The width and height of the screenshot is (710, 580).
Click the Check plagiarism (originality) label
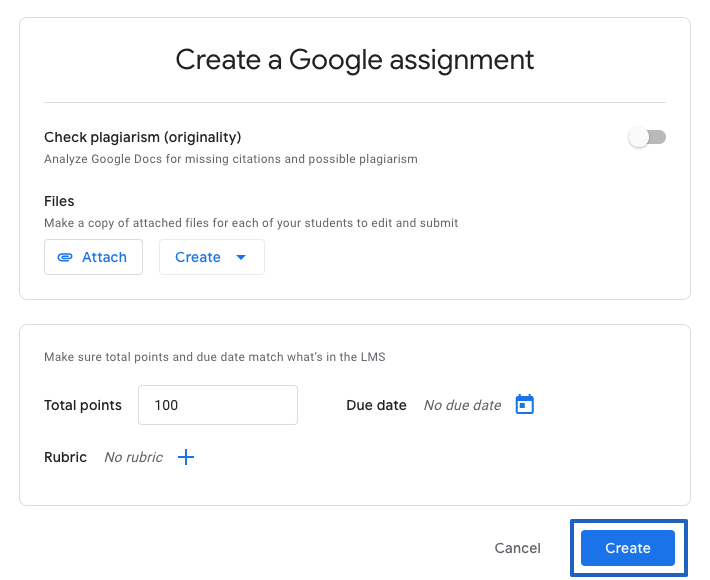(x=143, y=137)
